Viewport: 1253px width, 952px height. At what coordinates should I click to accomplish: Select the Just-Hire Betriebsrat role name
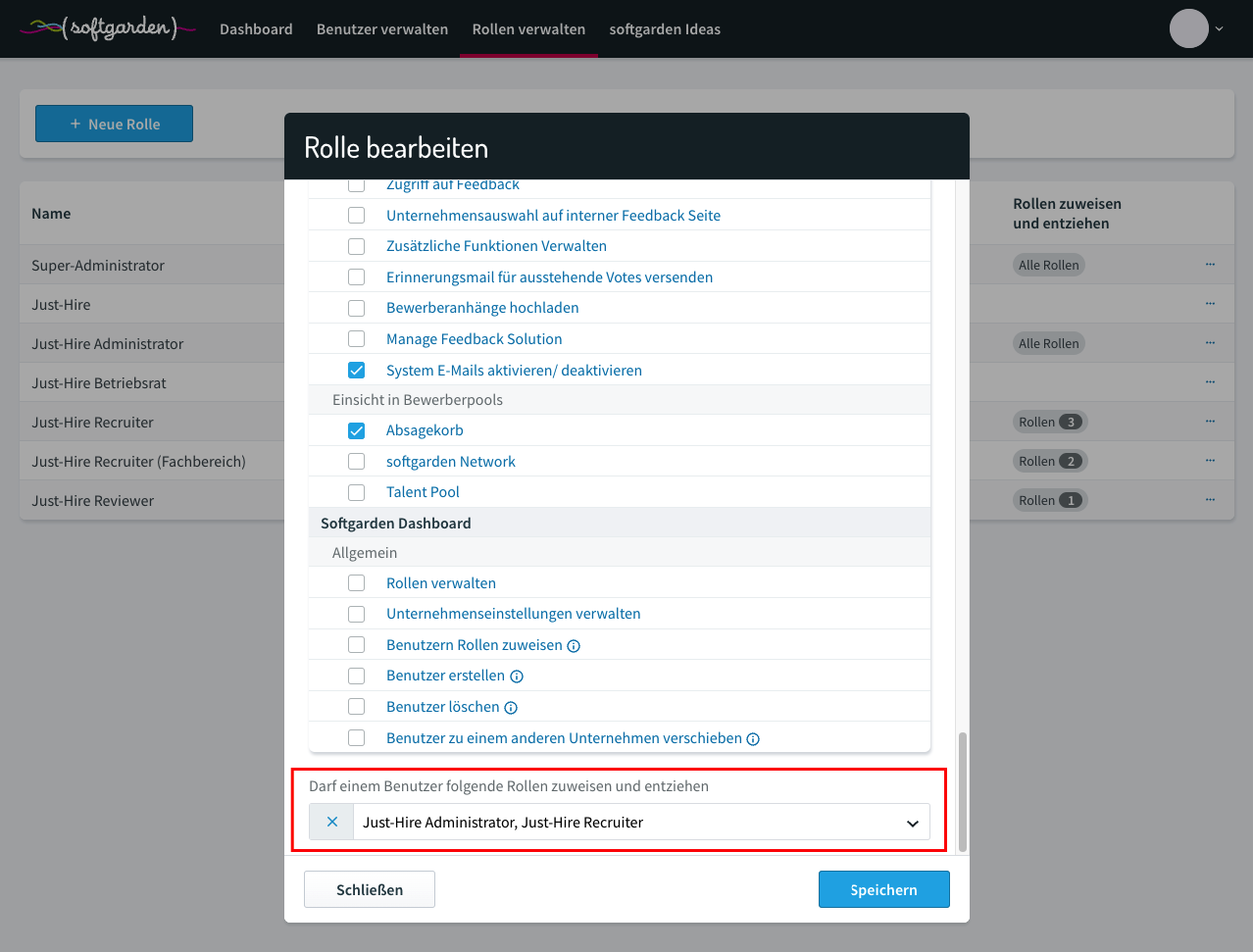(x=99, y=382)
